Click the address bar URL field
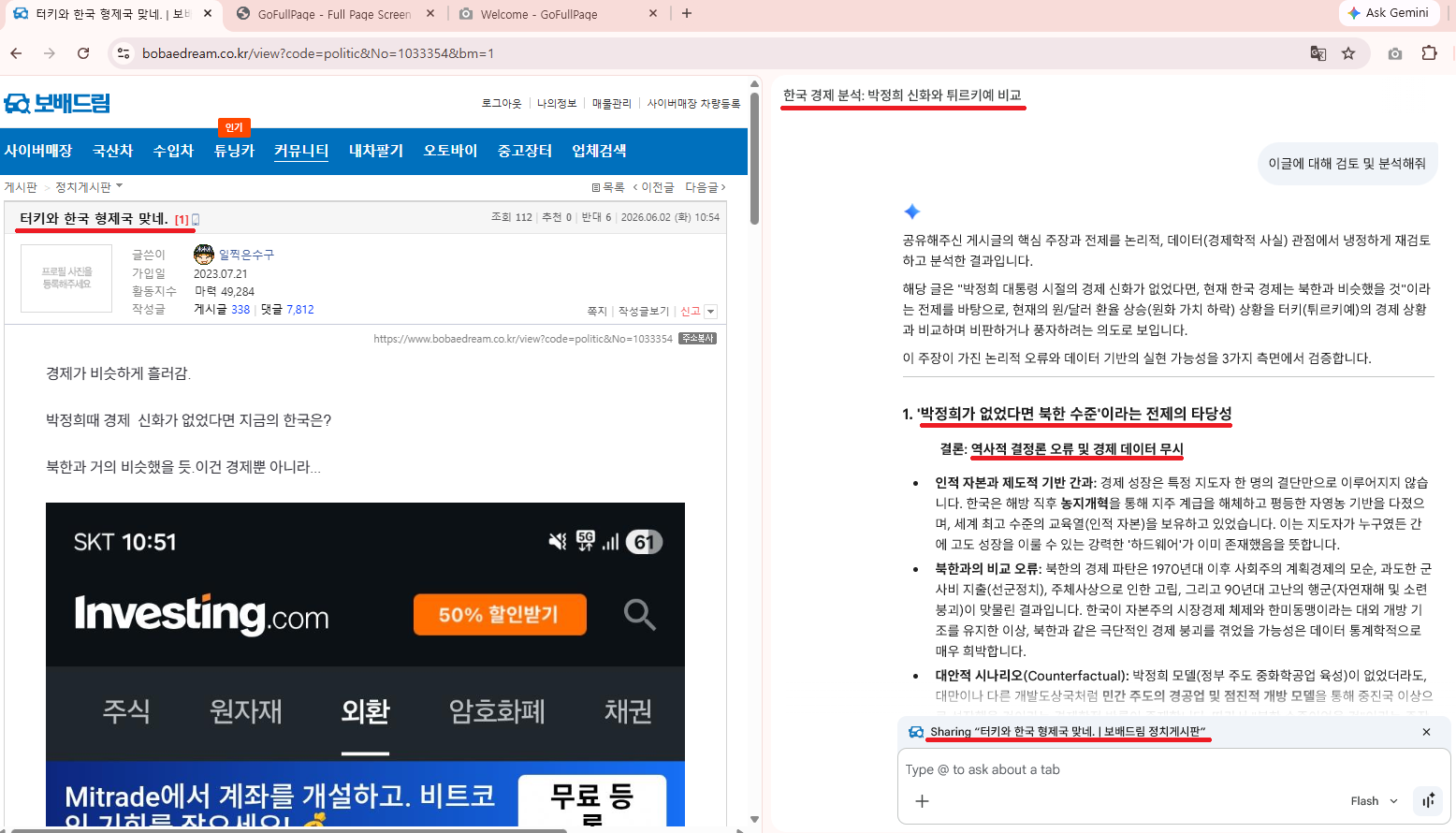1456x833 pixels. pos(711,53)
